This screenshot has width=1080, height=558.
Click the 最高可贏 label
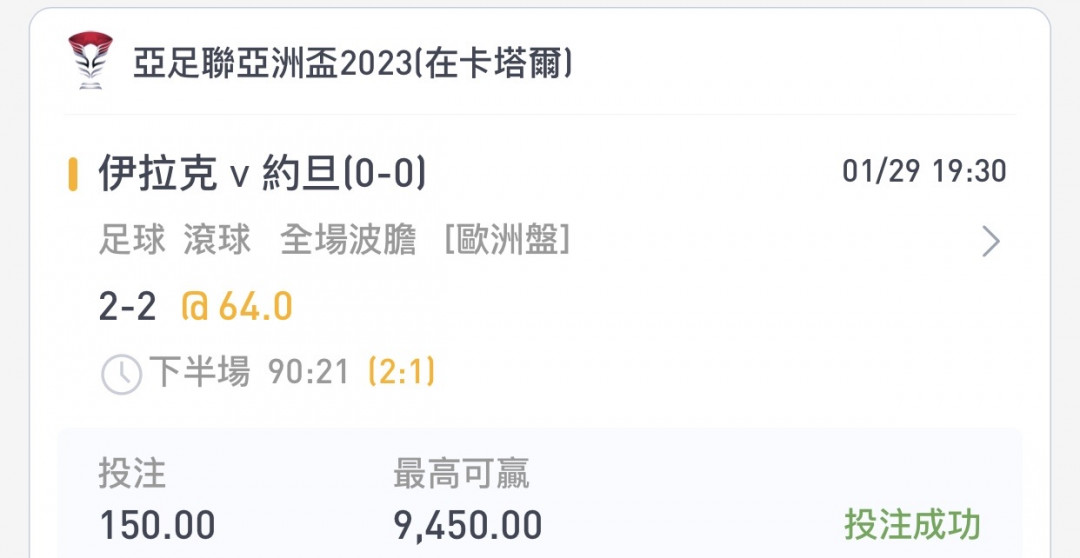pyautogui.click(x=461, y=474)
